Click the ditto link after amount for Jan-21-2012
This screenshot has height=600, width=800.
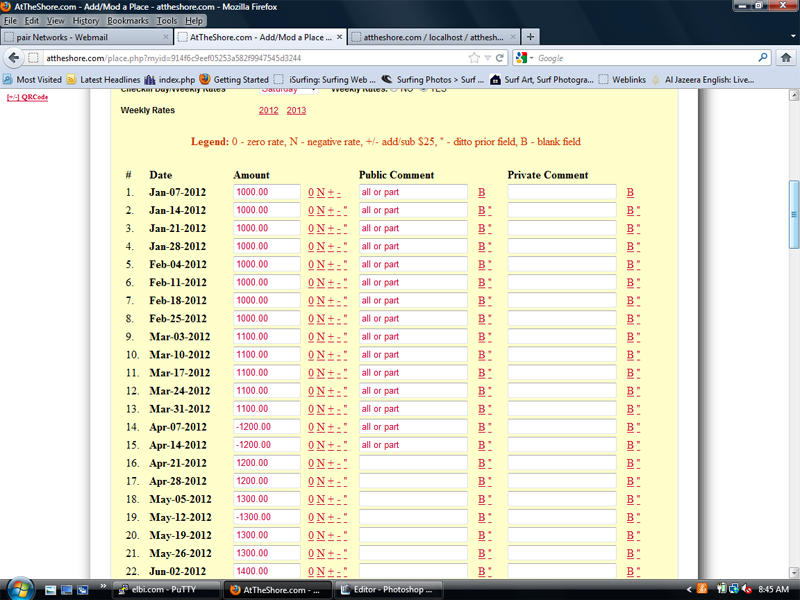(x=345, y=229)
